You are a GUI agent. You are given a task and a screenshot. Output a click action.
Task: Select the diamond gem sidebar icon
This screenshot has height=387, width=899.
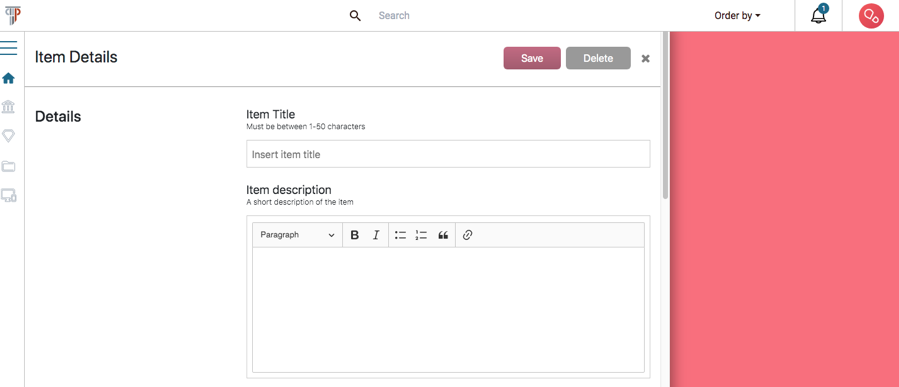click(9, 136)
